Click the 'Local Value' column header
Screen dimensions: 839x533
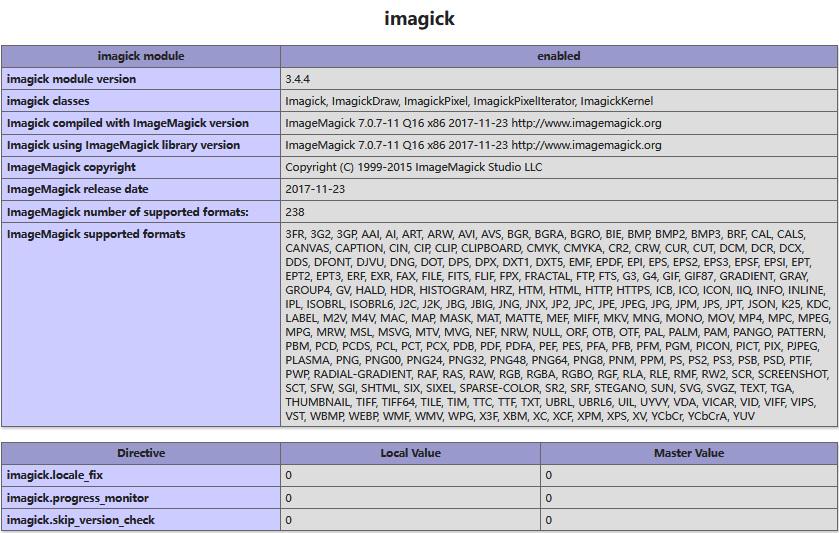pyautogui.click(x=410, y=453)
